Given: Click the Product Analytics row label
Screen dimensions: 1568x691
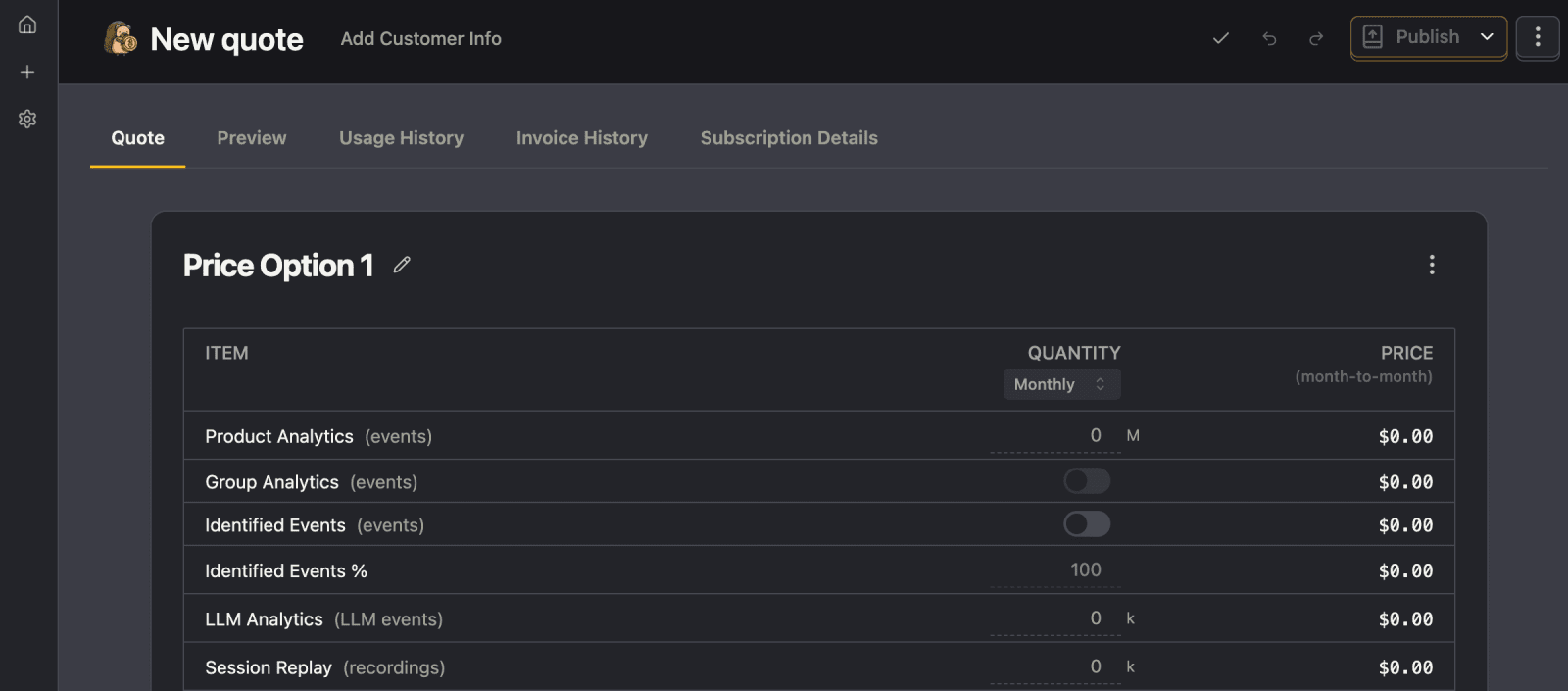Looking at the screenshot, I should (279, 436).
